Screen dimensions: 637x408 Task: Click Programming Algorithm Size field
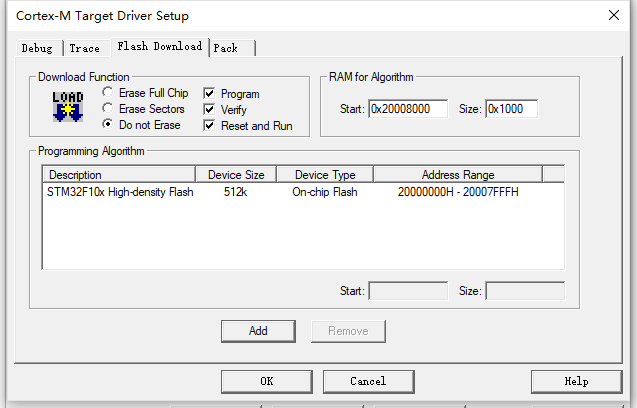[x=525, y=291]
